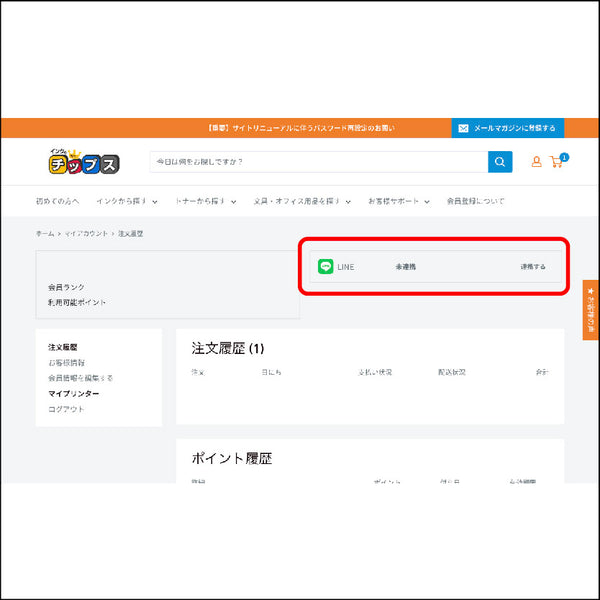This screenshot has width=600, height=600.
Task: Click the blue search magnifier button
Action: (500, 162)
